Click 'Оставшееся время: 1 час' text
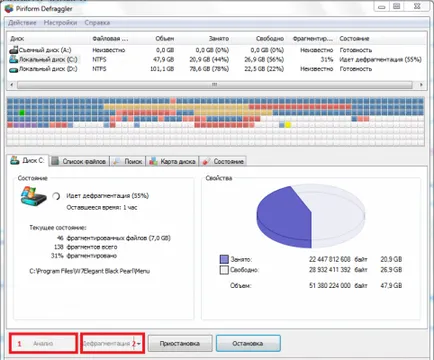Viewport: 434px width, 360px height. (102, 208)
